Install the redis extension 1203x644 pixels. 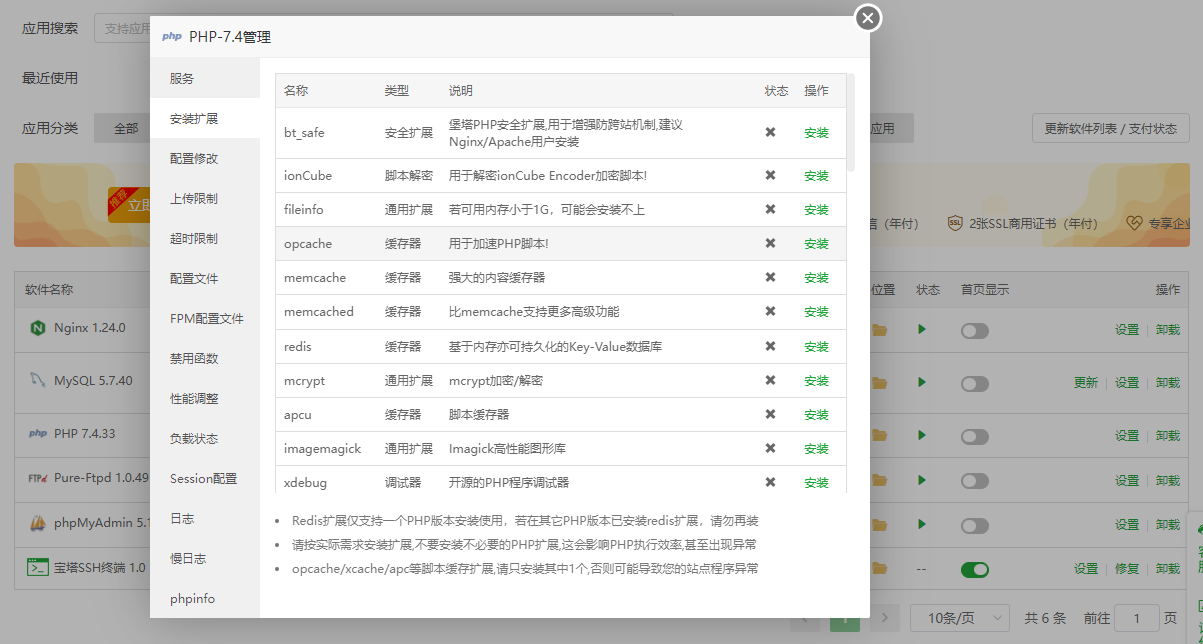[816, 347]
